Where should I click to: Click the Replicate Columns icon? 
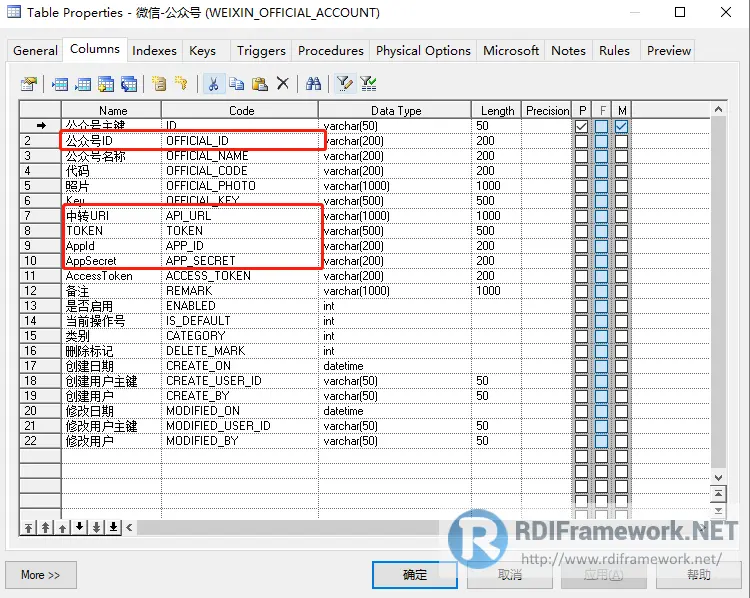point(129,84)
